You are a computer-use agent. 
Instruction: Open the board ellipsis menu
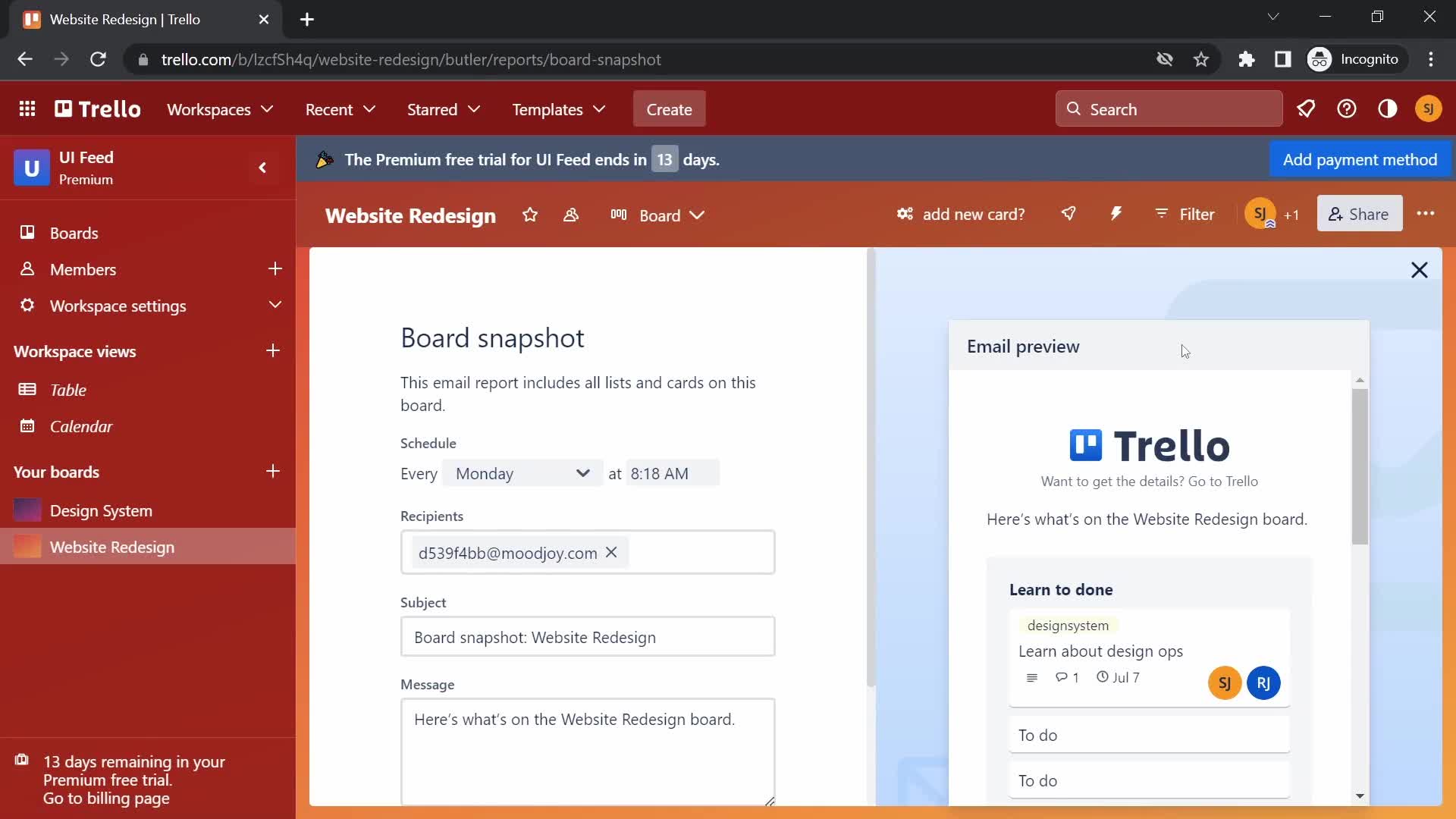pos(1426,214)
